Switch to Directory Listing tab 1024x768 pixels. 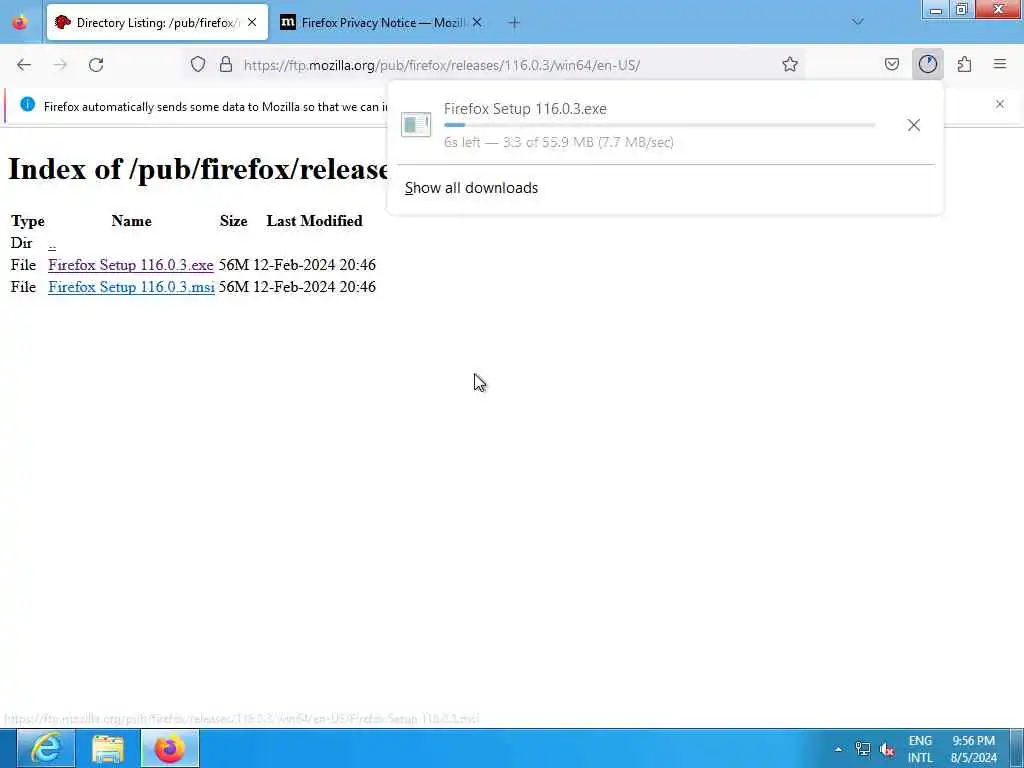[157, 23]
